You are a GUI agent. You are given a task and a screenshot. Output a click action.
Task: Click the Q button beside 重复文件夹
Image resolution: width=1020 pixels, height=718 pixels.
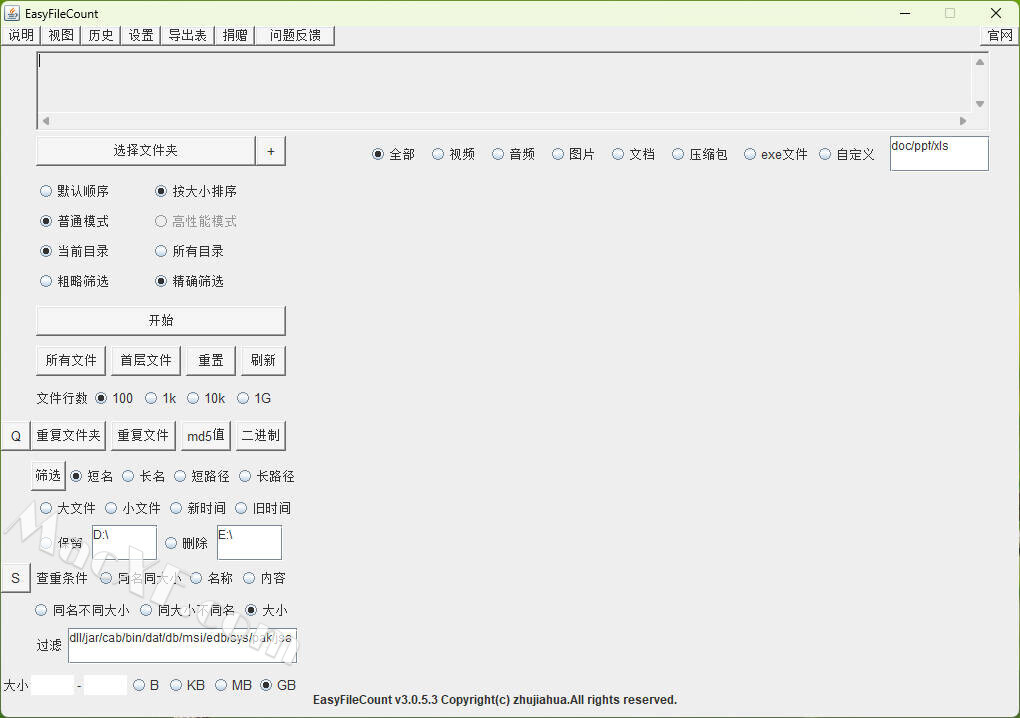coord(15,436)
